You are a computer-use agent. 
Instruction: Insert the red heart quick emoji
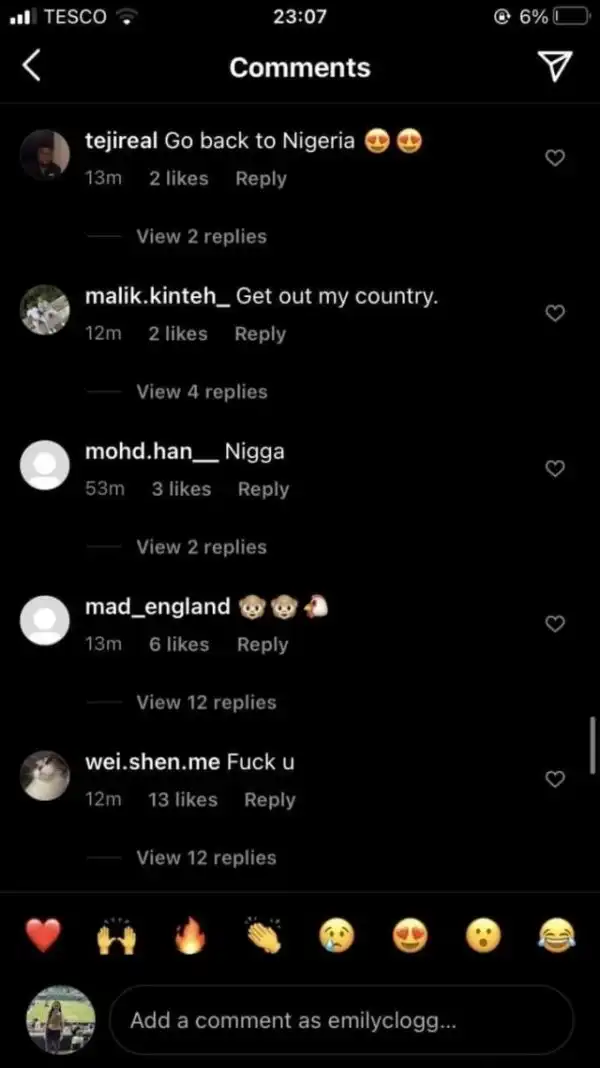point(43,935)
